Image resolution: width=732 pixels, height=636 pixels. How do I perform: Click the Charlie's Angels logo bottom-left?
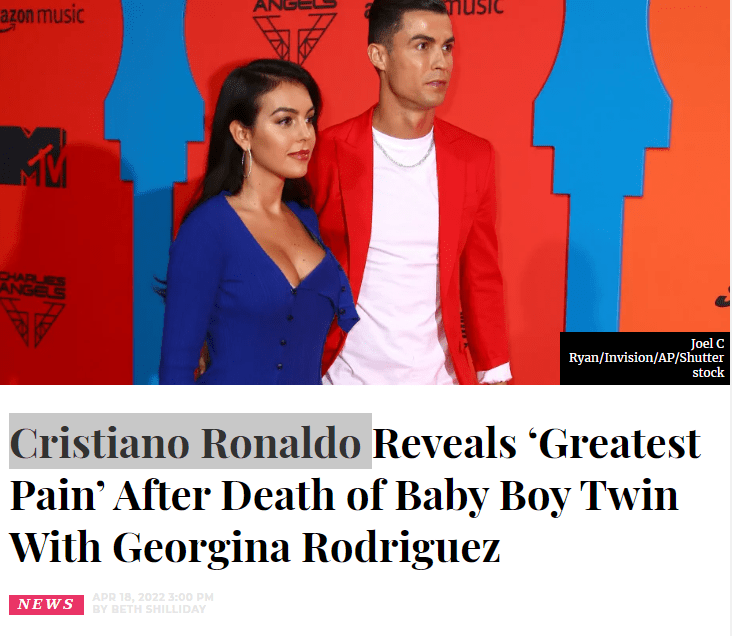(x=32, y=308)
